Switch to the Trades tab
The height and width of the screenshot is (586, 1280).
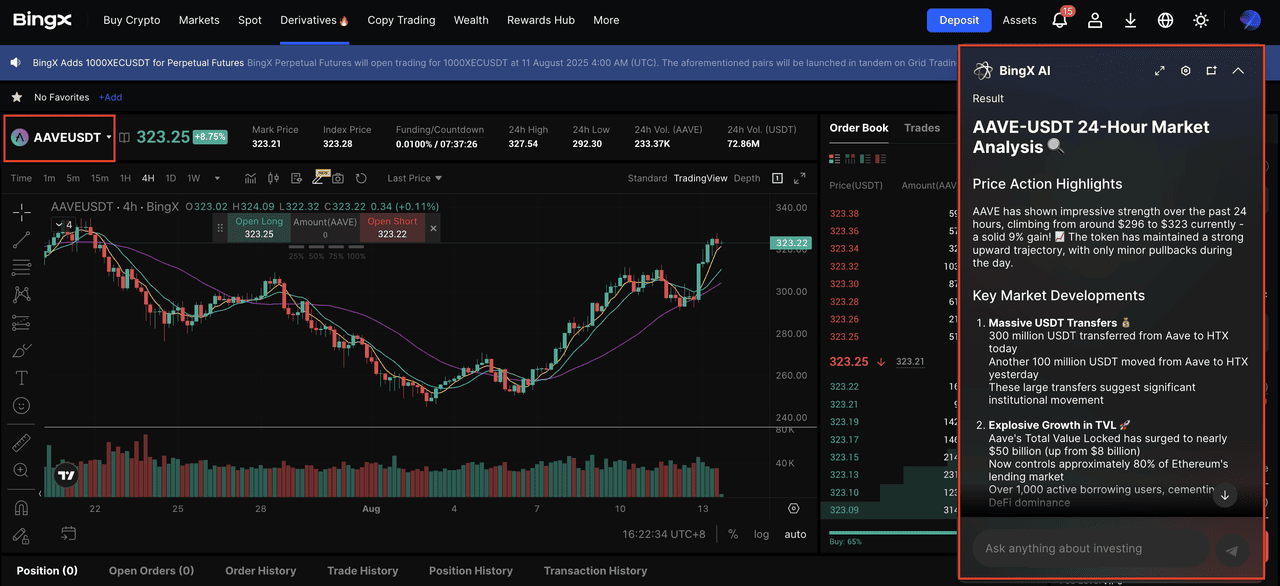[x=922, y=128]
